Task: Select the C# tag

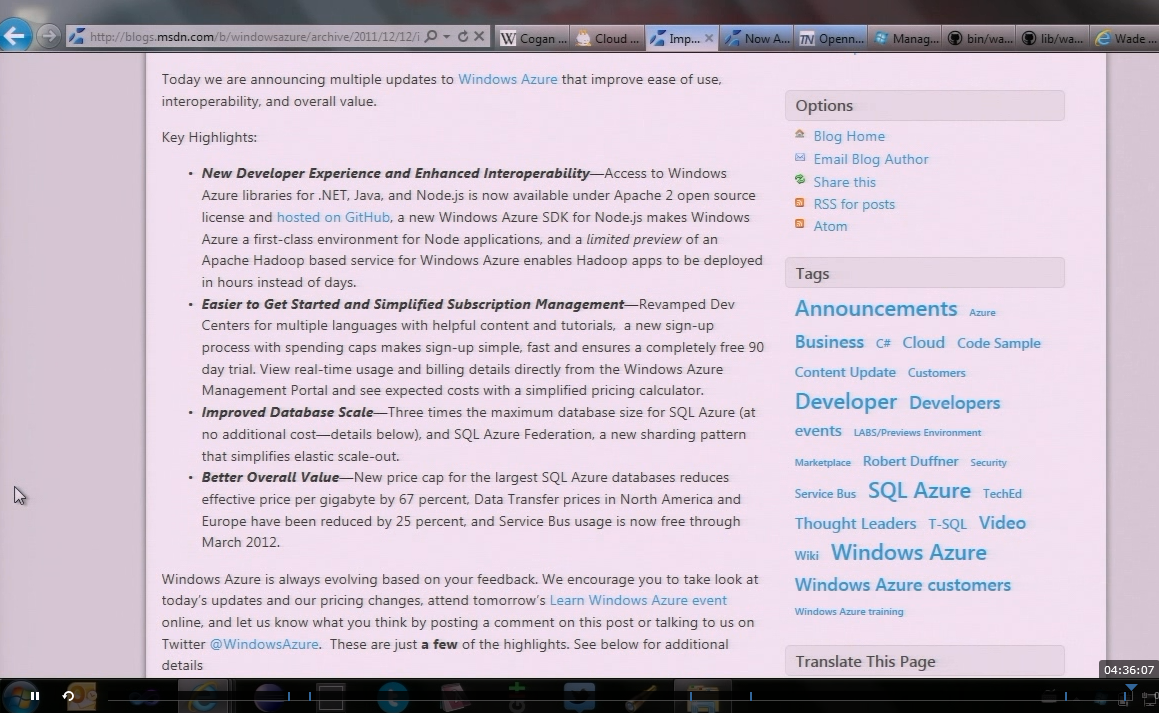Action: [x=883, y=344]
